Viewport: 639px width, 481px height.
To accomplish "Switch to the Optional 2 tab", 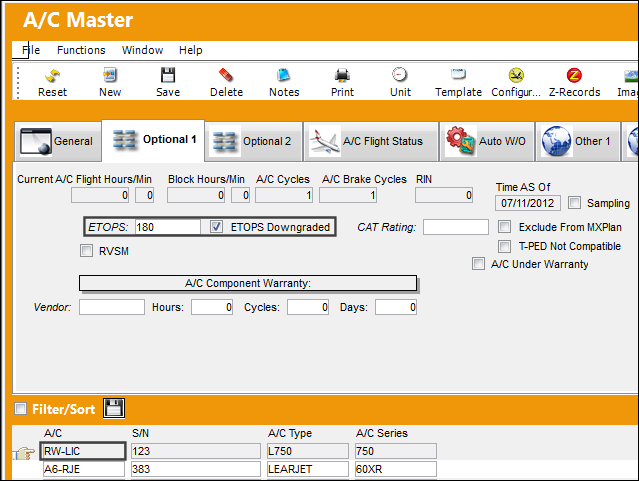I will coord(254,141).
